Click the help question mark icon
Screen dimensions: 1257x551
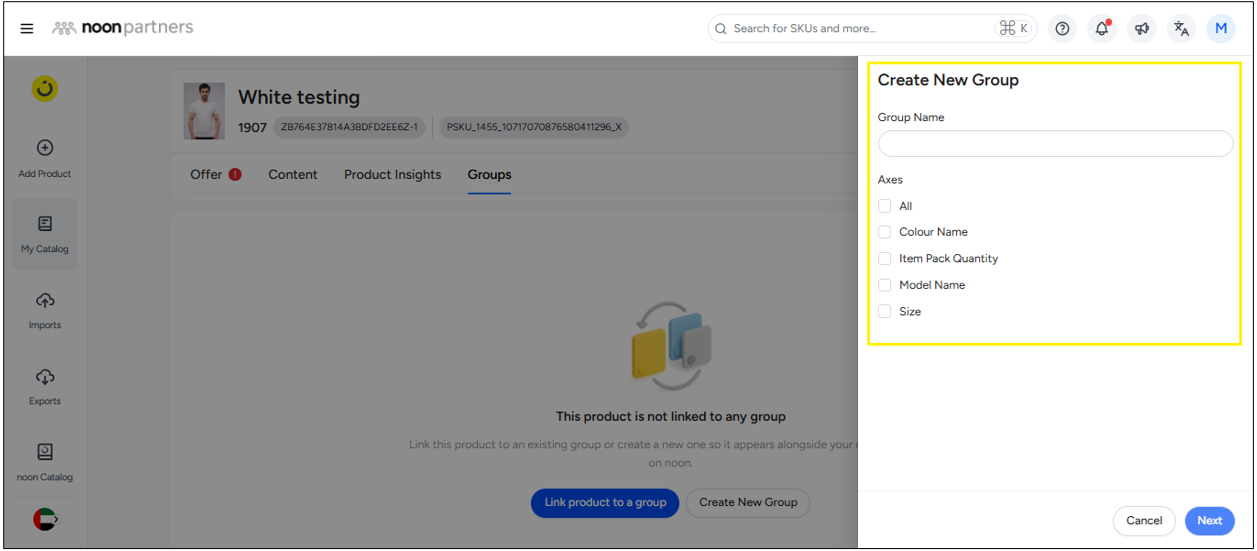tap(1062, 29)
